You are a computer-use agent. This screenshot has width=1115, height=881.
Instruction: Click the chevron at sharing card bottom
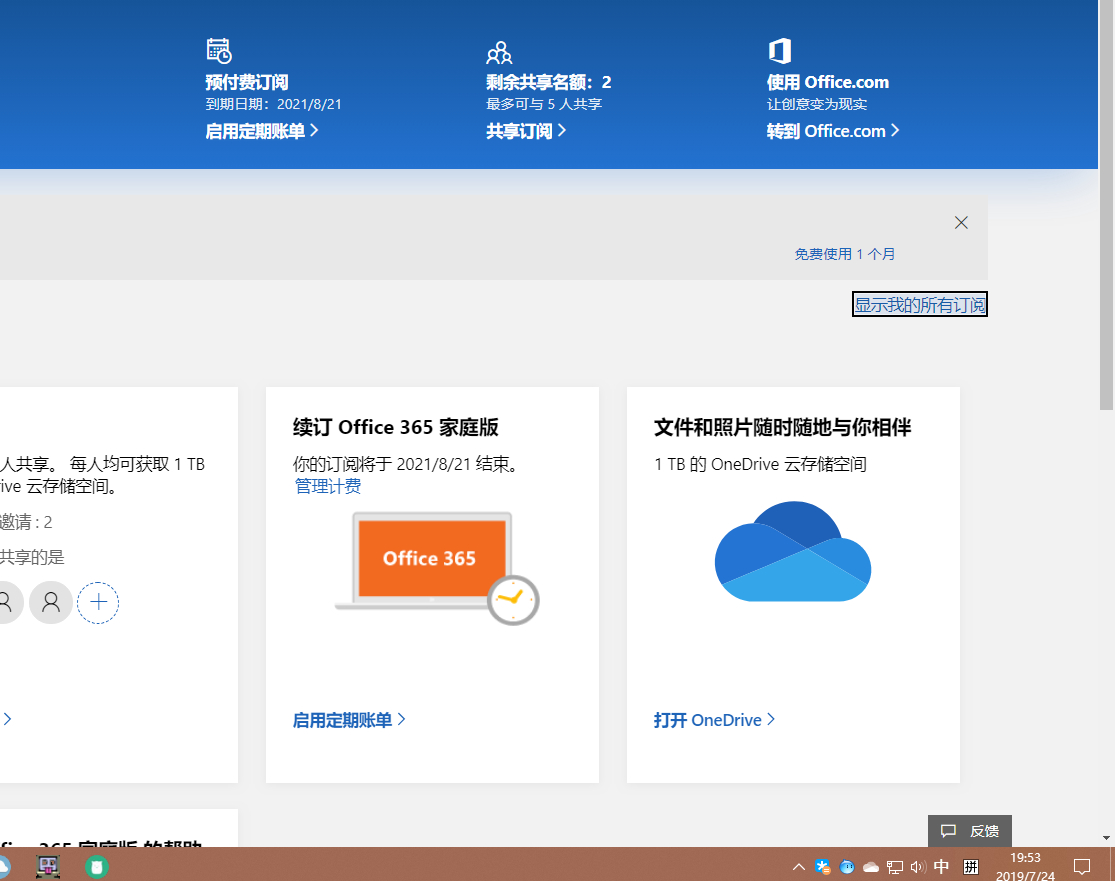pyautogui.click(x=7, y=719)
